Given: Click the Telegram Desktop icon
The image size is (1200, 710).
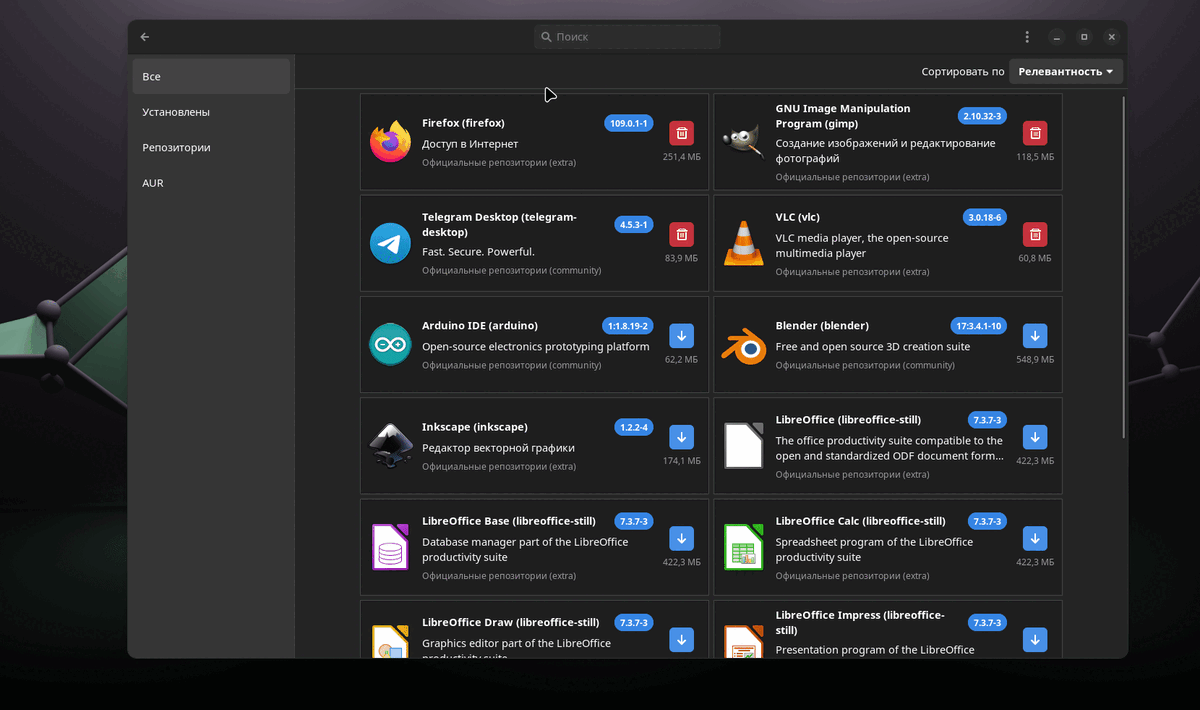Looking at the screenshot, I should pos(390,243).
